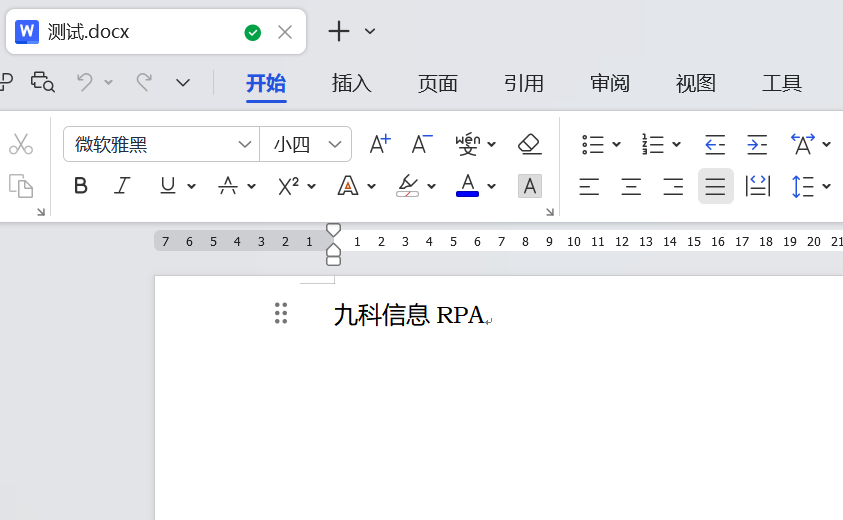Click the paragraph drag handle beside text
Viewport: 843px width, 520px height.
point(281,313)
